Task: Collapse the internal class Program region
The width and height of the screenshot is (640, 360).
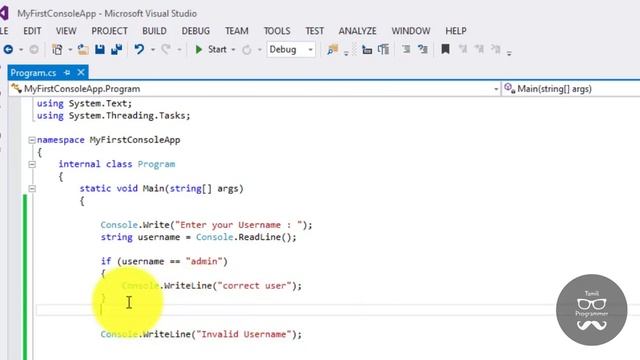Action: [x=32, y=164]
